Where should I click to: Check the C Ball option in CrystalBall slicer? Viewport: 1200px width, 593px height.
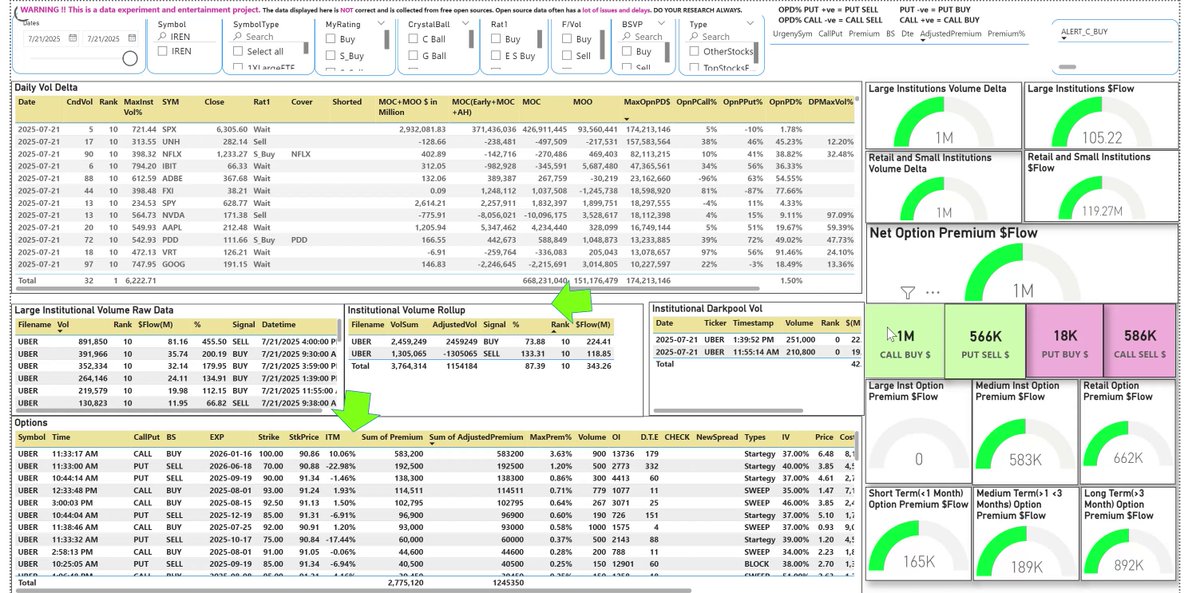click(x=413, y=38)
